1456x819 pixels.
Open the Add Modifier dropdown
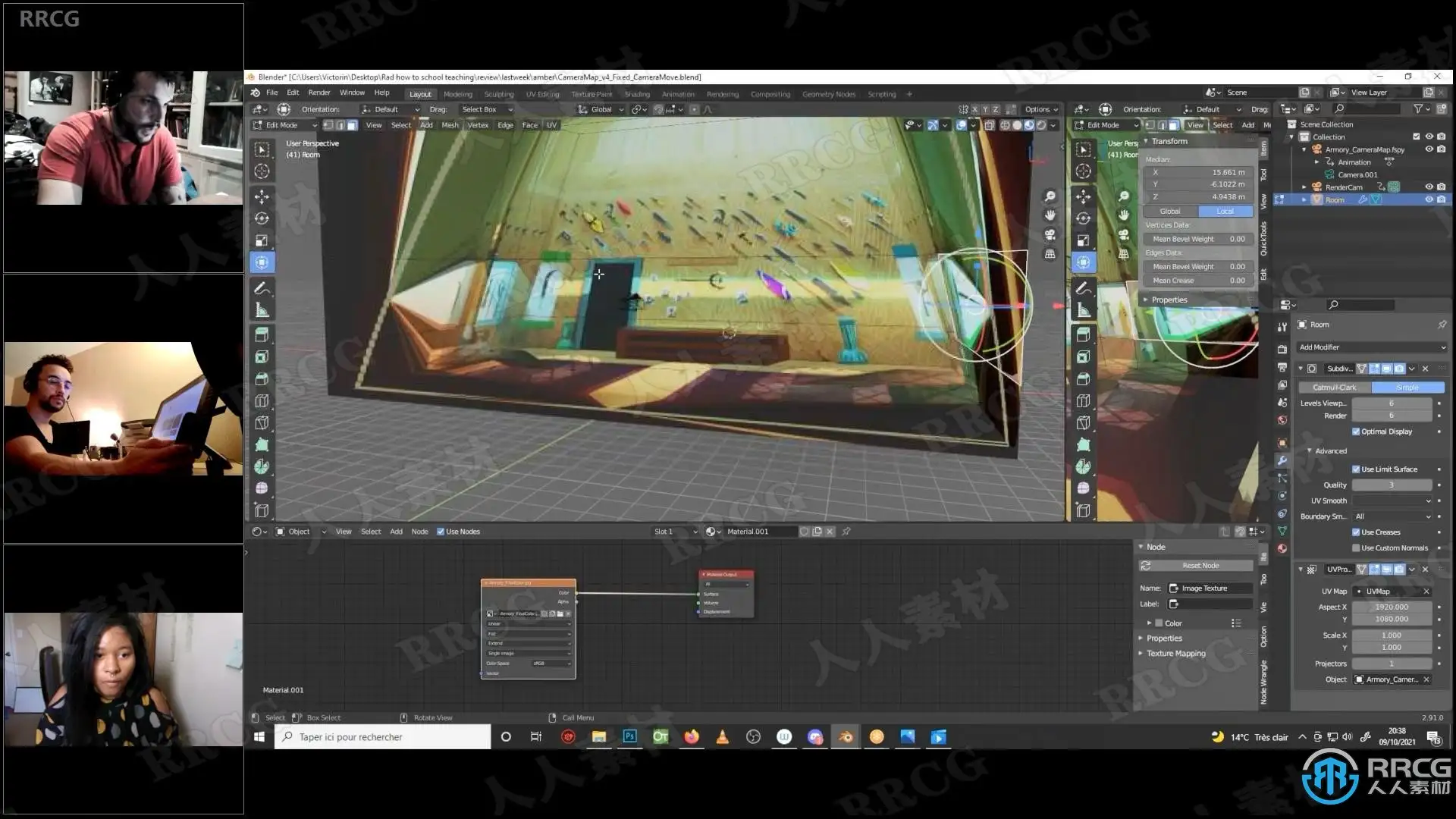(x=1371, y=347)
